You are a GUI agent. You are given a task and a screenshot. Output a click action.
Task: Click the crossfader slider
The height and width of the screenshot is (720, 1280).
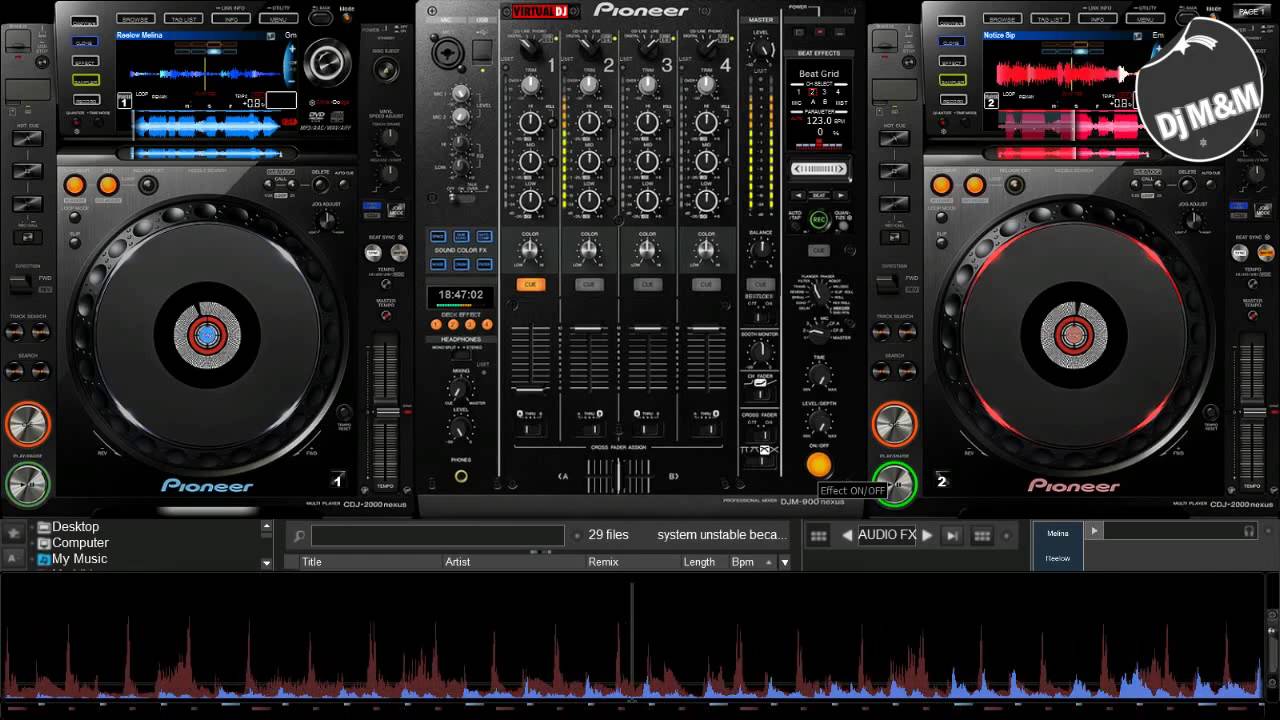click(x=618, y=475)
